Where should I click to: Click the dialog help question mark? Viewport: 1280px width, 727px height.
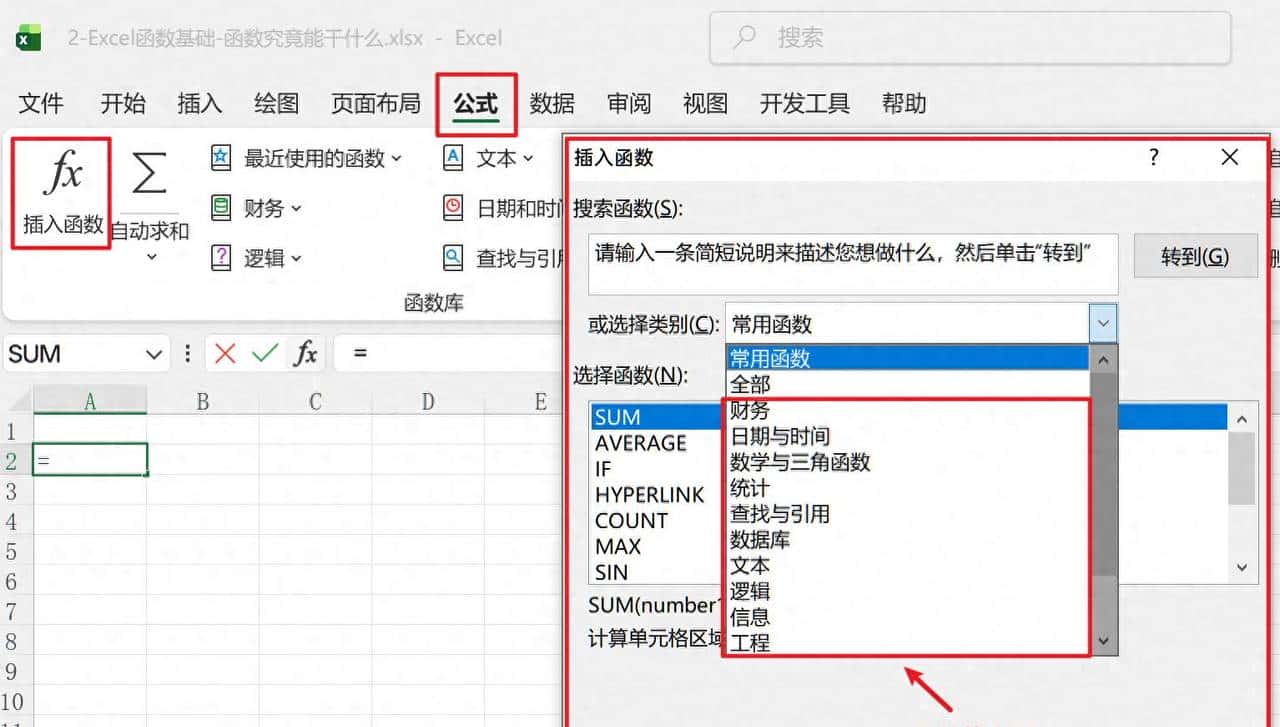1153,157
